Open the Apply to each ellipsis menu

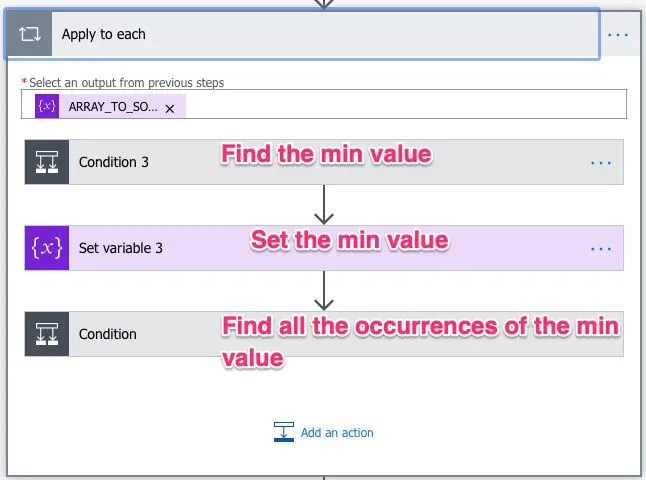coord(618,35)
